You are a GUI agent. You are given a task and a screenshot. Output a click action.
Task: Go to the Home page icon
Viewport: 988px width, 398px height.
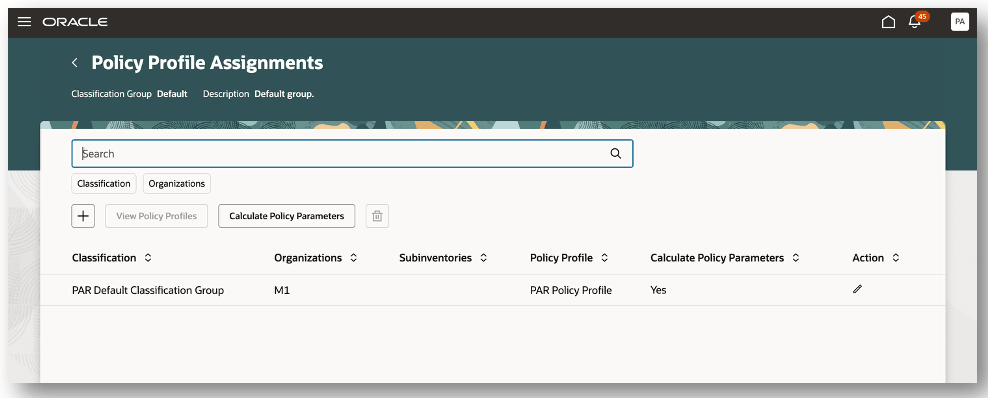[888, 22]
